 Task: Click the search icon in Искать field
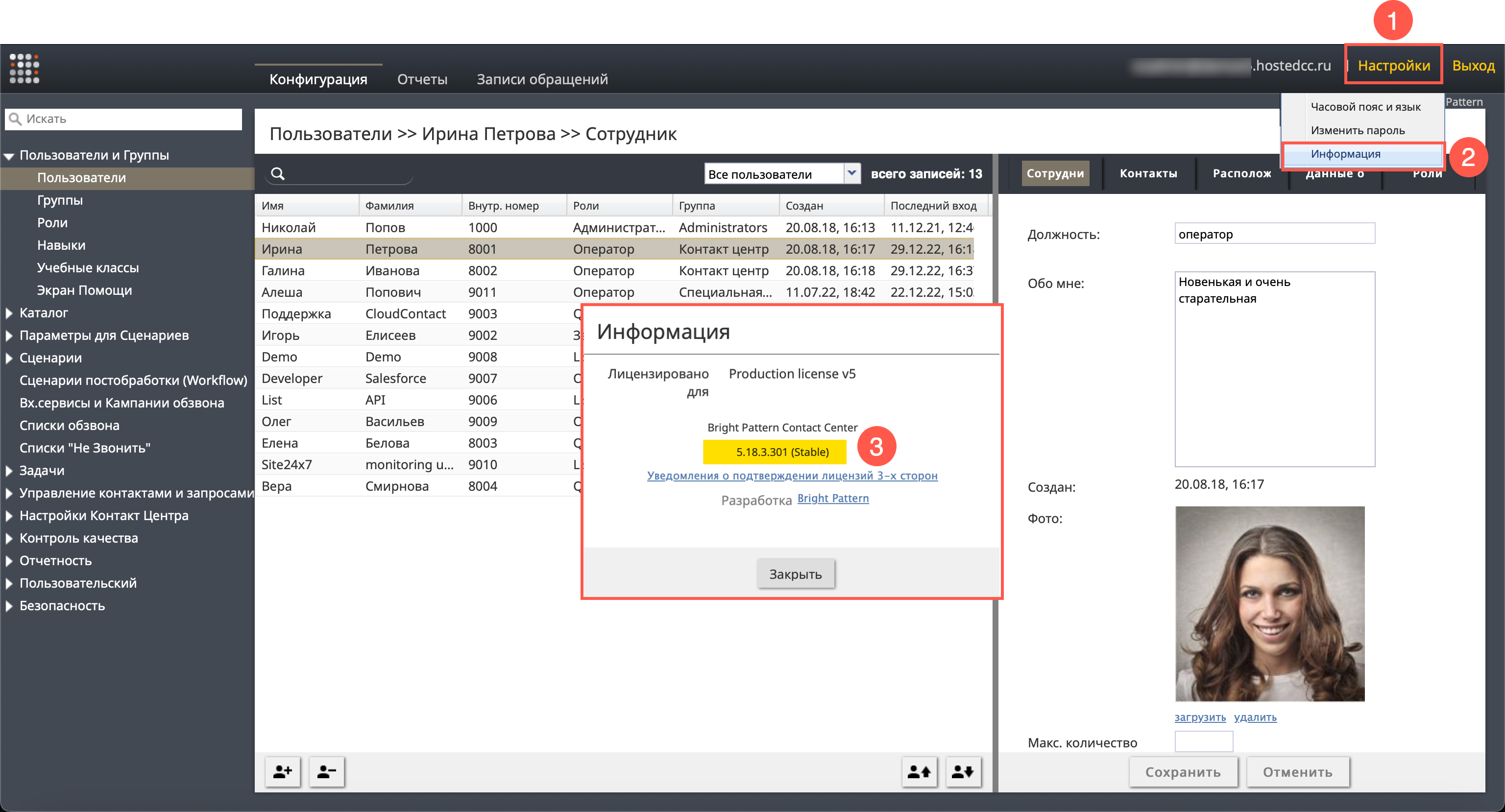point(15,119)
